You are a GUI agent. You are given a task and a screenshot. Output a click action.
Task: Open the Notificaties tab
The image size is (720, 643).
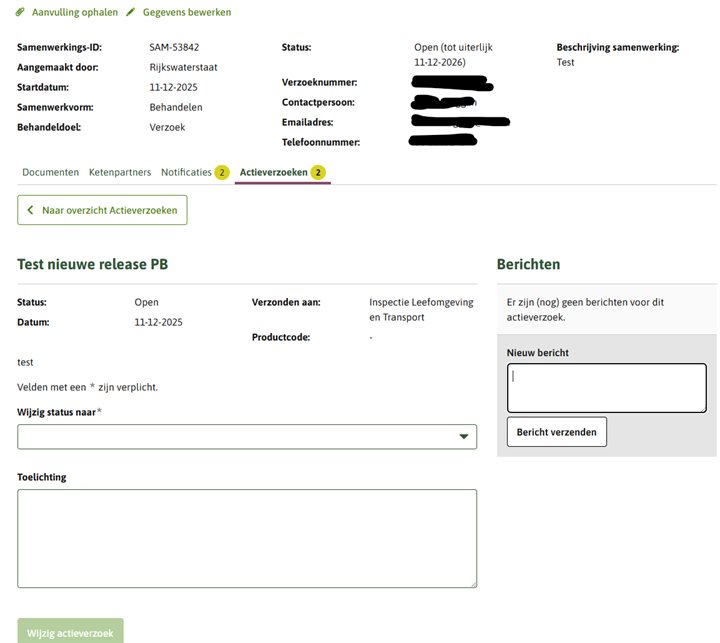pyautogui.click(x=195, y=172)
